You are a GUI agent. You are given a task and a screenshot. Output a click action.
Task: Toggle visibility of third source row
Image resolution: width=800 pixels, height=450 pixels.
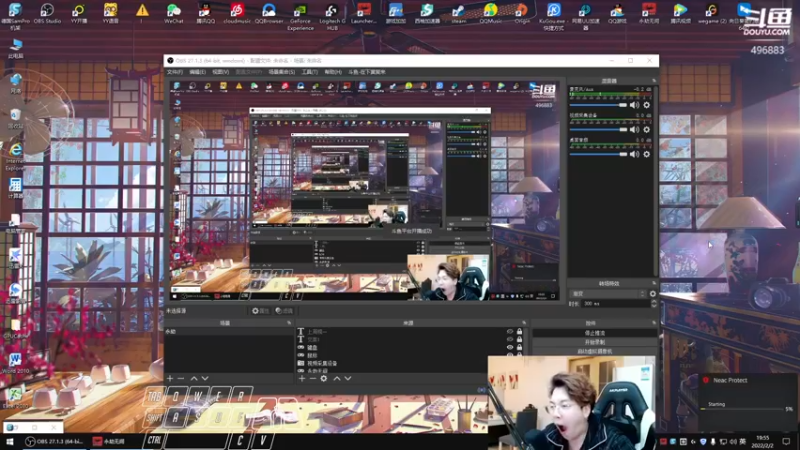pyautogui.click(x=510, y=347)
